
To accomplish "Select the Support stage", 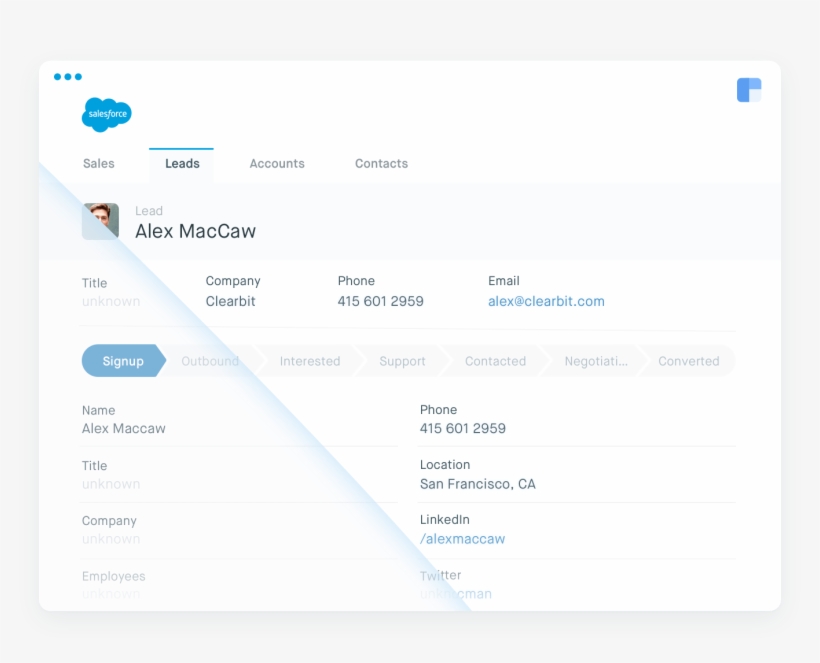I will click(402, 361).
